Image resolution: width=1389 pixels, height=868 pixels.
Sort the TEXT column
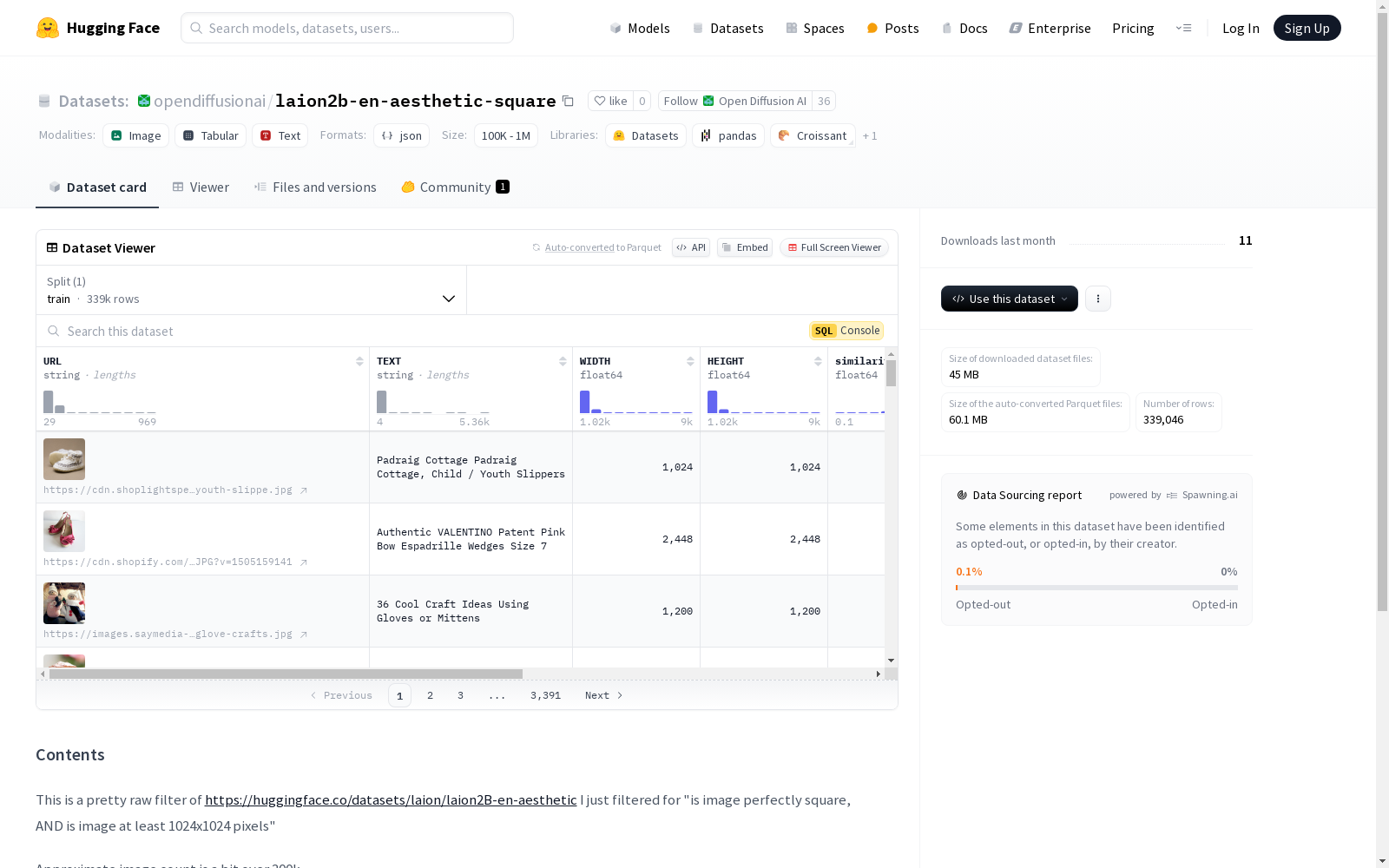[x=563, y=361]
